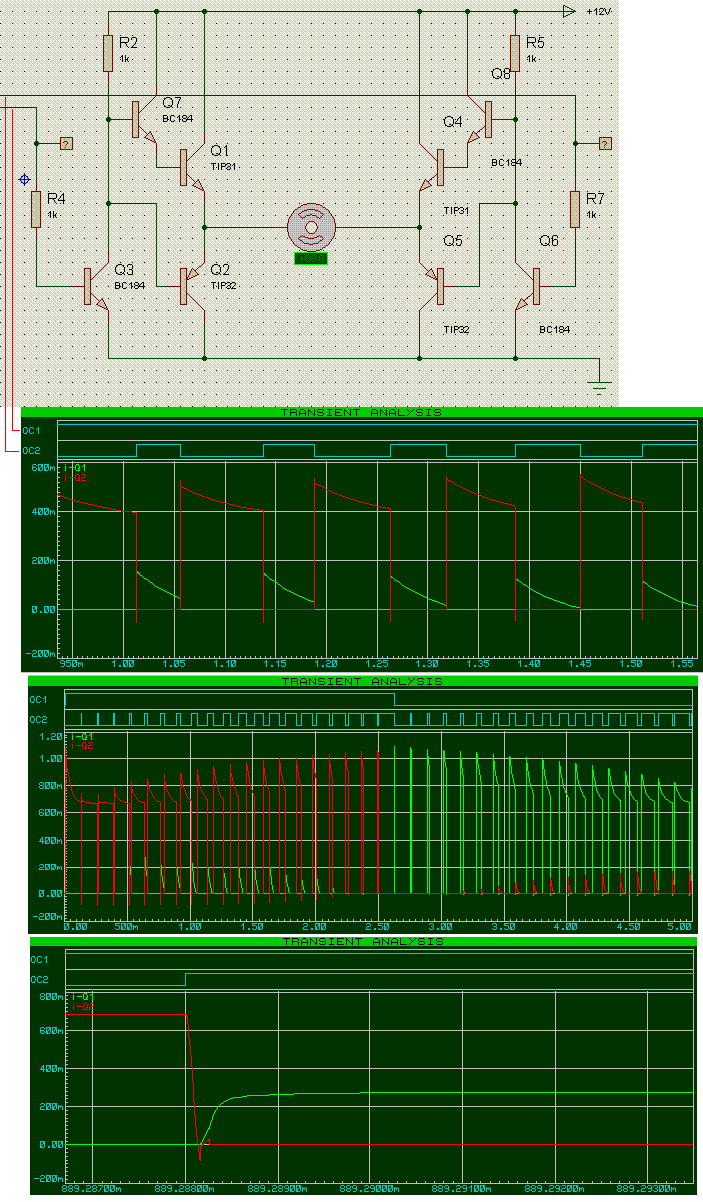Click the Q6 reference label
This screenshot has height=1202, width=703.
click(549, 241)
